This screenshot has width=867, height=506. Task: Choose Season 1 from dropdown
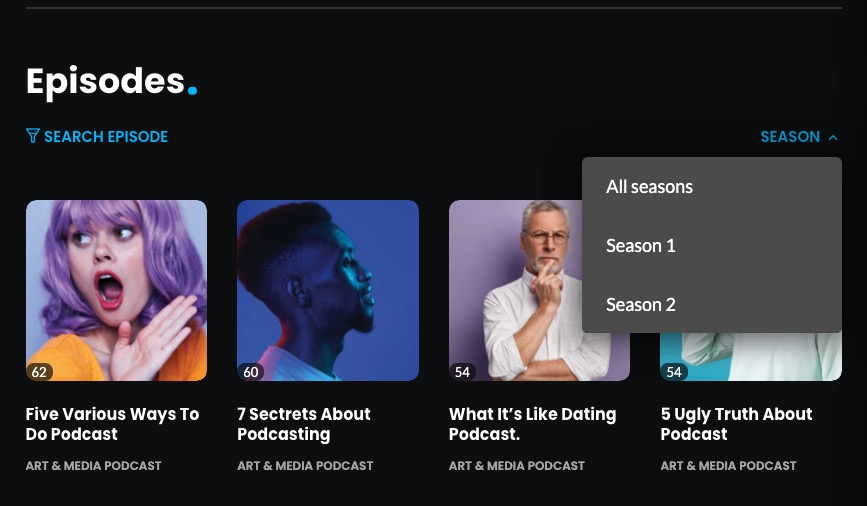(712, 246)
